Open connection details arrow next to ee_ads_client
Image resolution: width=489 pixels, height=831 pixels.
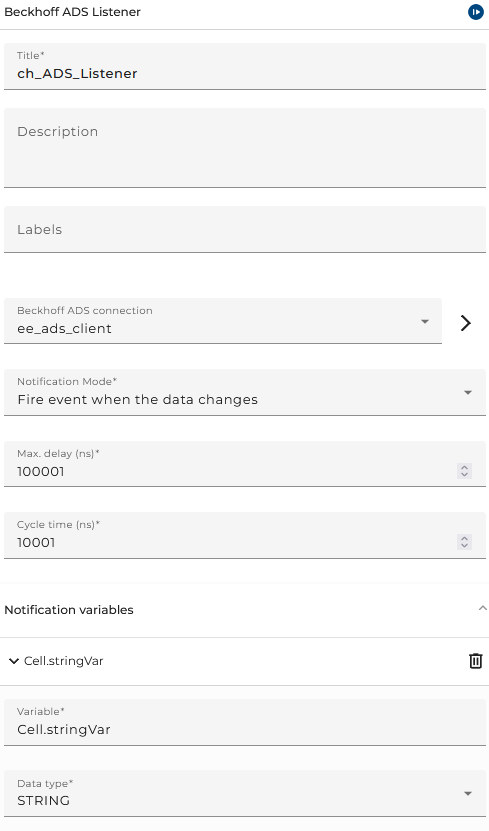coord(465,323)
